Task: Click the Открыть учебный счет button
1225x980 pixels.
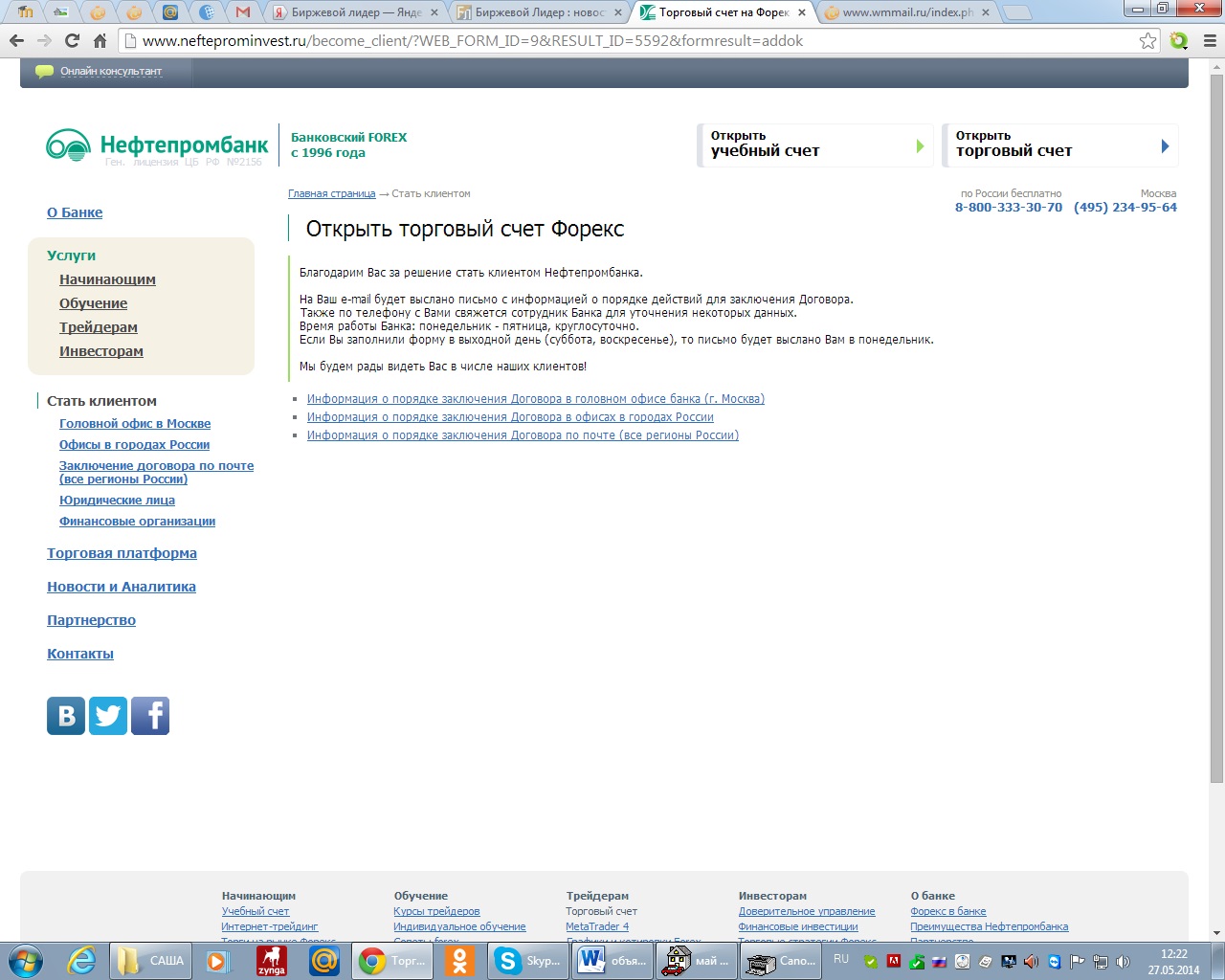Action: pyautogui.click(x=815, y=145)
